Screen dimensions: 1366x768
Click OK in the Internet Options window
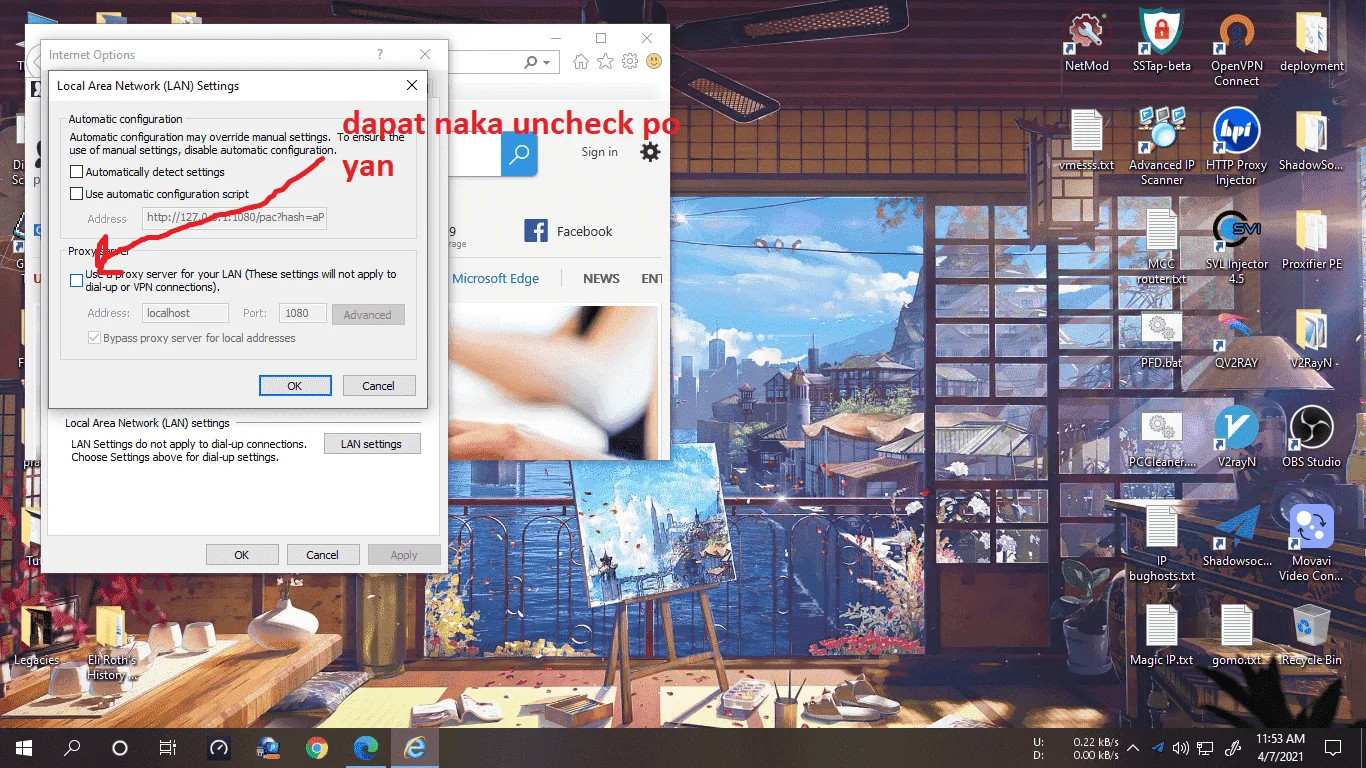242,555
